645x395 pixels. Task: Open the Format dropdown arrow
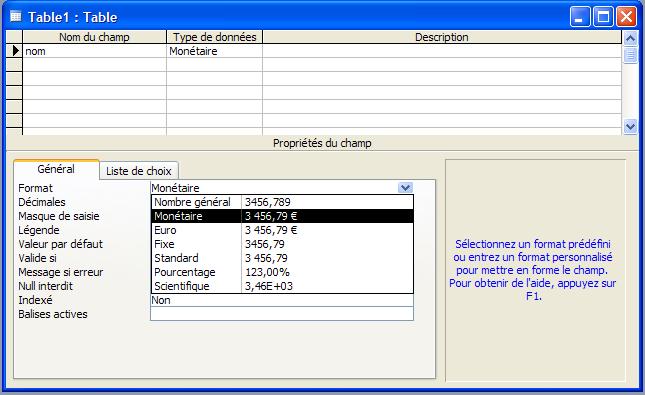point(405,188)
